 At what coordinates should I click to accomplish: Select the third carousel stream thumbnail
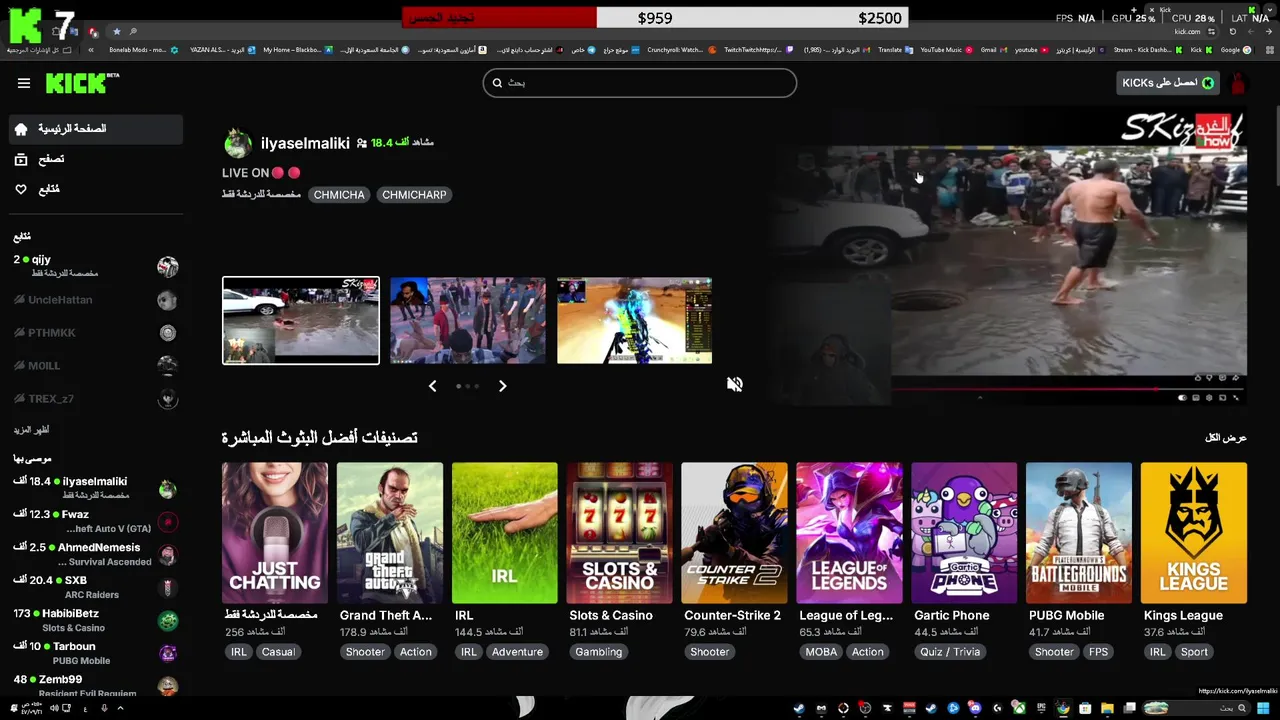point(634,320)
